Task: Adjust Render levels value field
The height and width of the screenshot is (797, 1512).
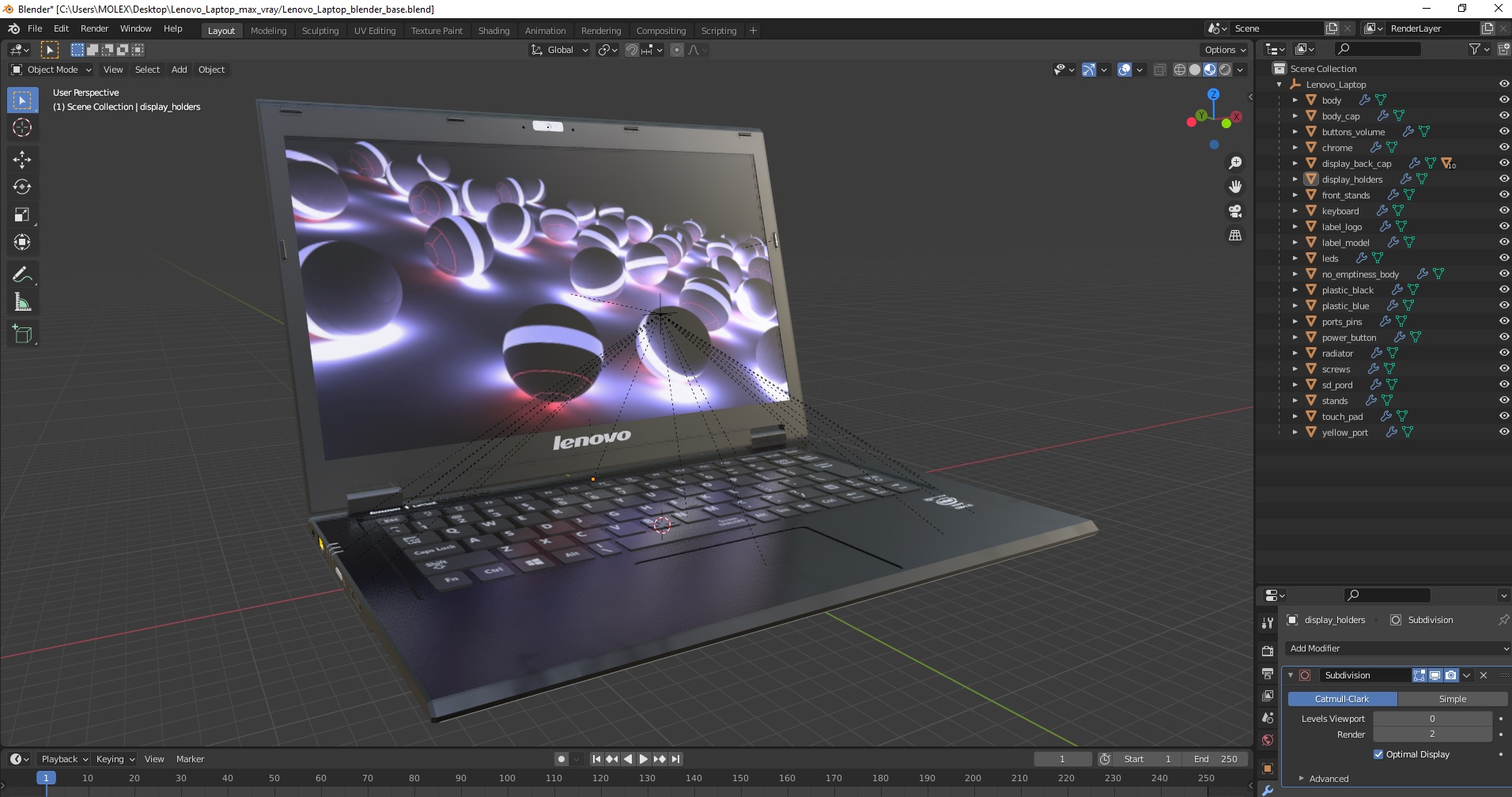Action: coord(1432,735)
